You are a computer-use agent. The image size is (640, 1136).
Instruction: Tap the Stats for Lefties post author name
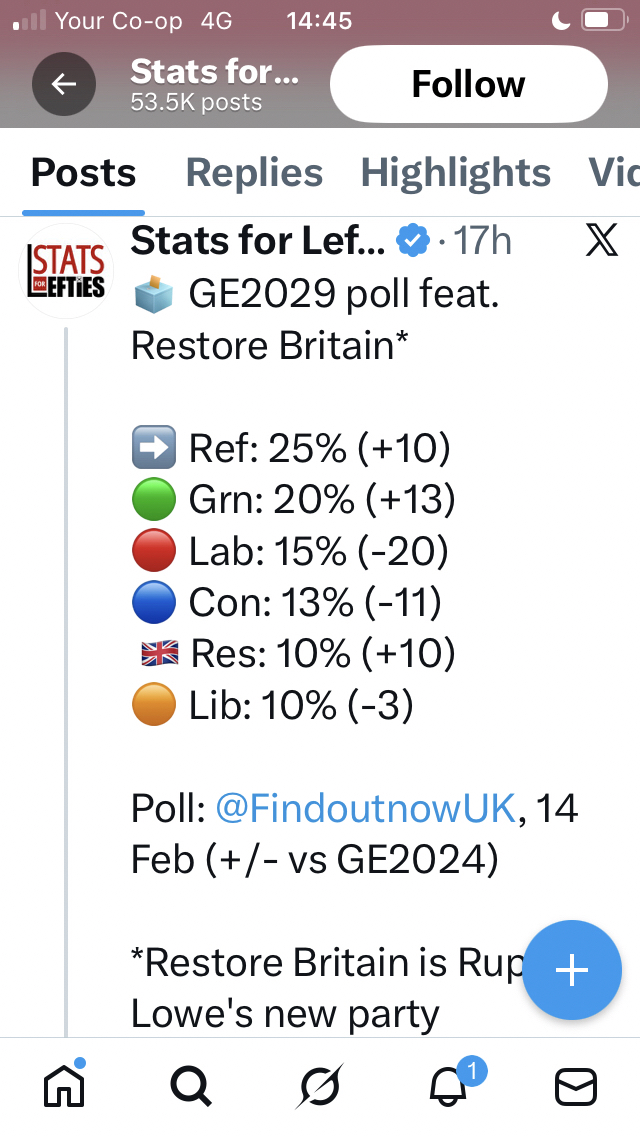coord(258,242)
